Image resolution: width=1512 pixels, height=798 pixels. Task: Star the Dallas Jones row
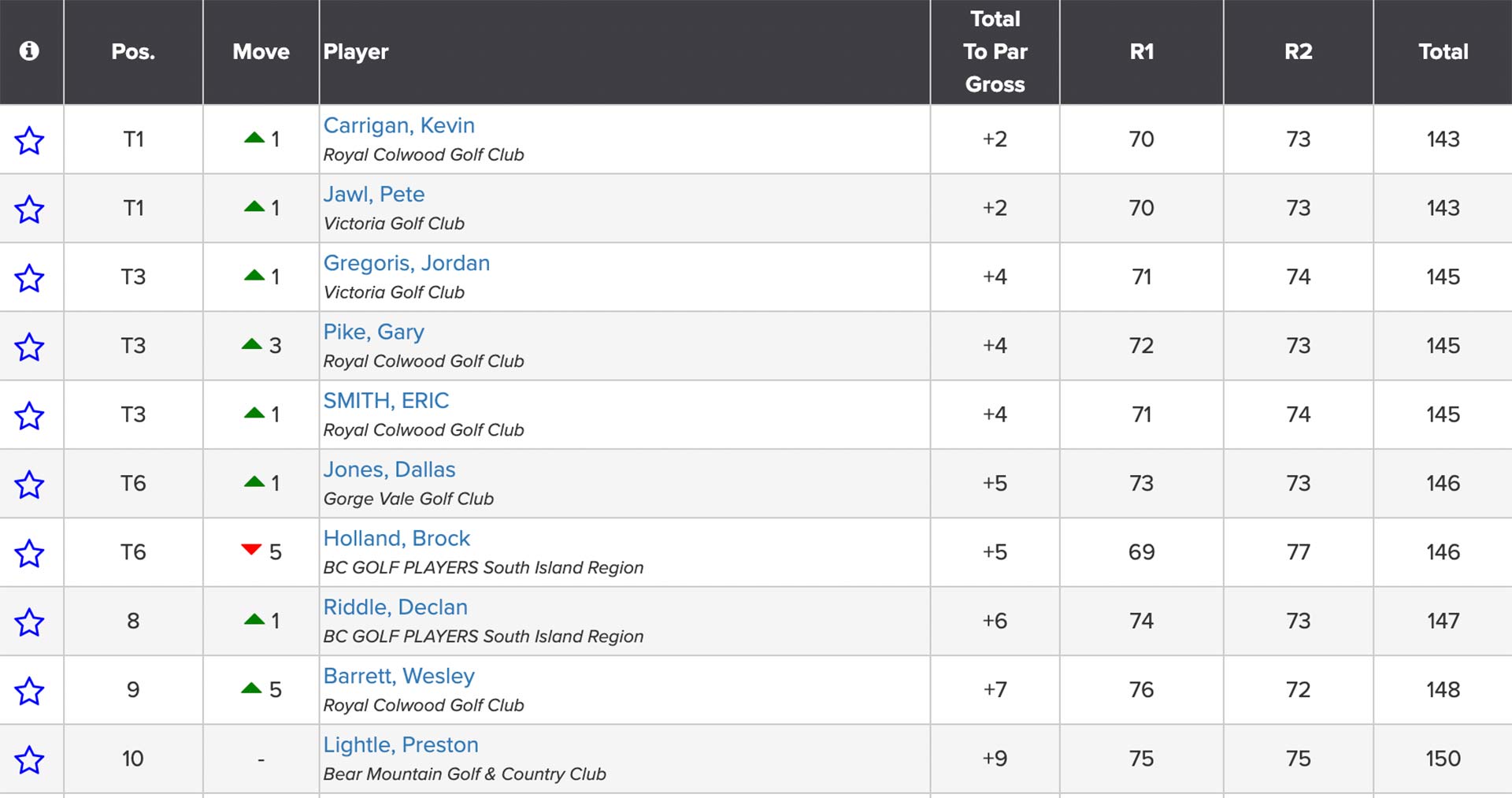pyautogui.click(x=30, y=484)
